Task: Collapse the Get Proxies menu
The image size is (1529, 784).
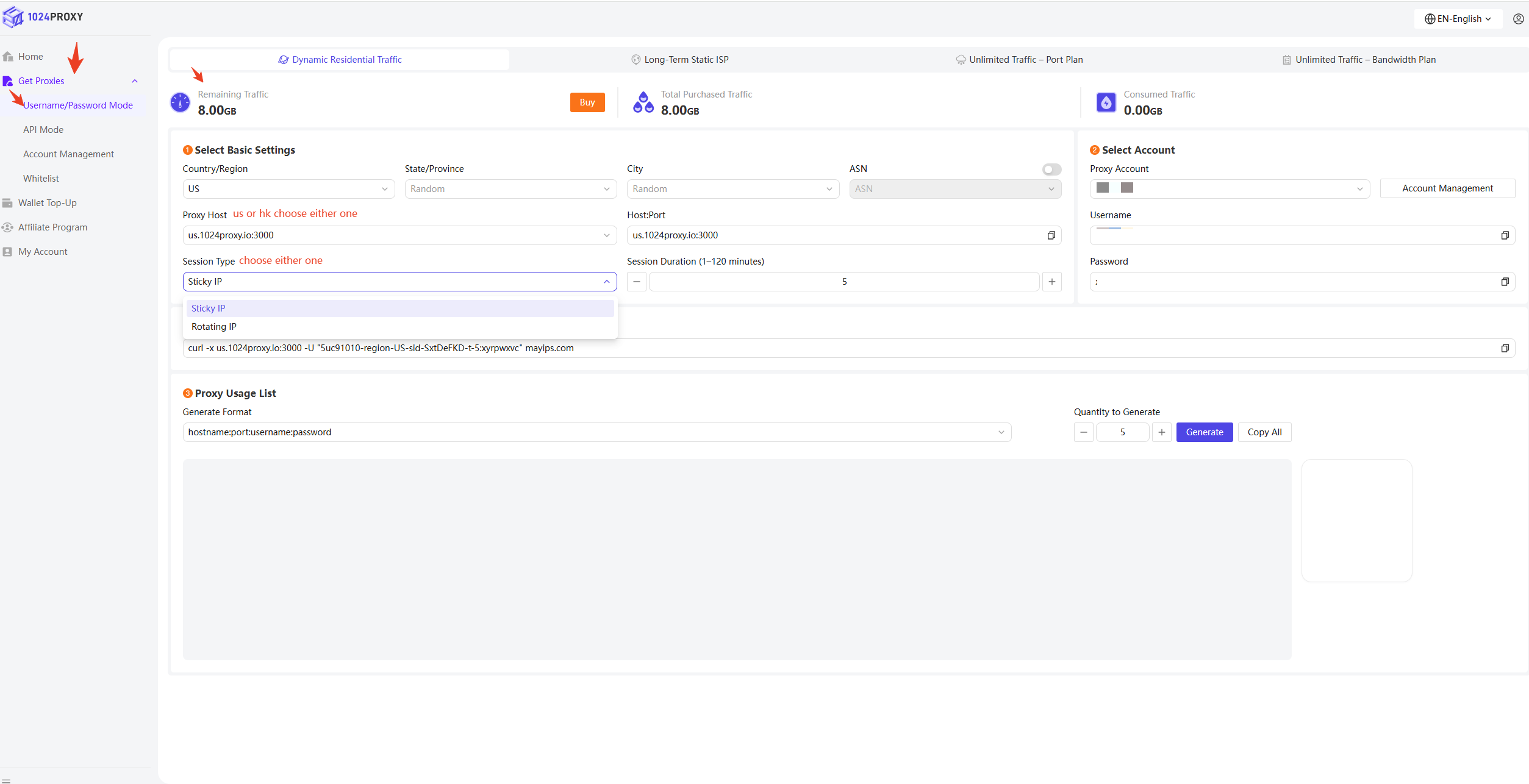Action: click(x=135, y=81)
